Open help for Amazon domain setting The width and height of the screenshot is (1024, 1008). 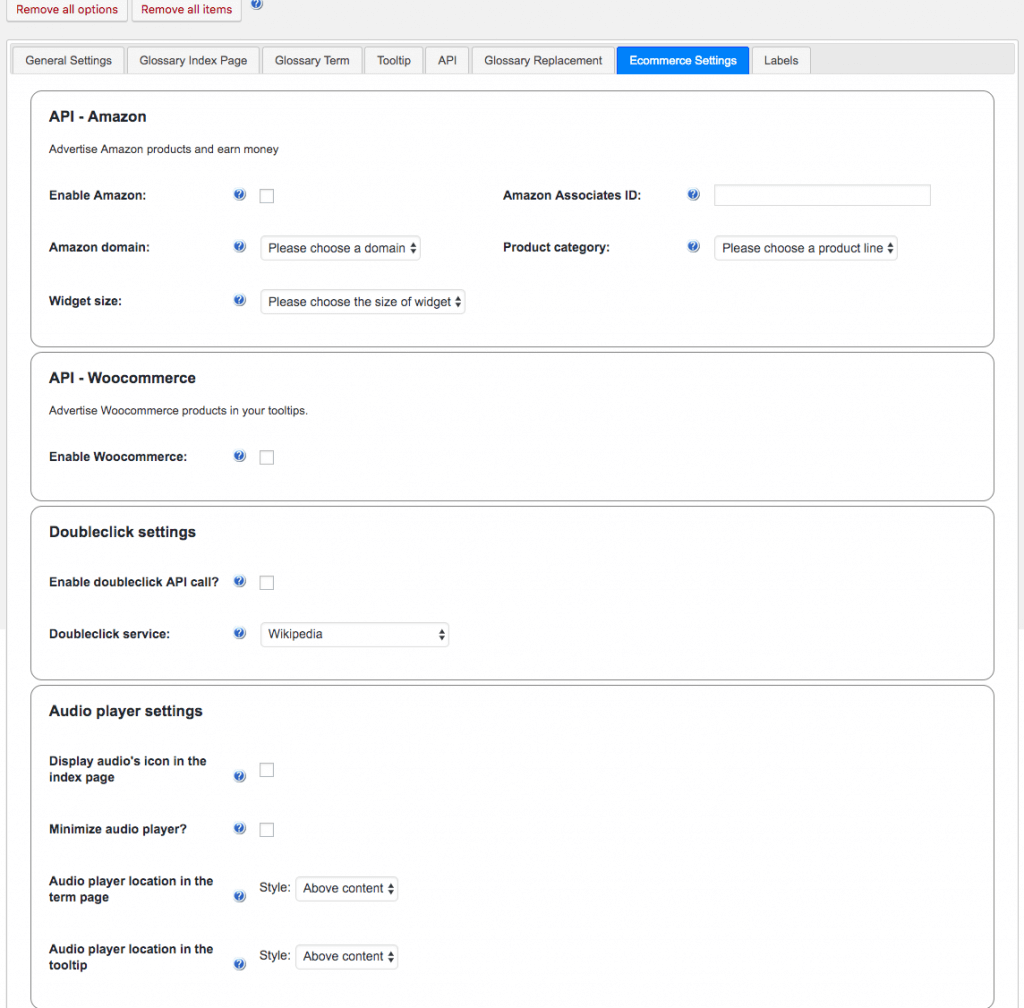click(239, 247)
